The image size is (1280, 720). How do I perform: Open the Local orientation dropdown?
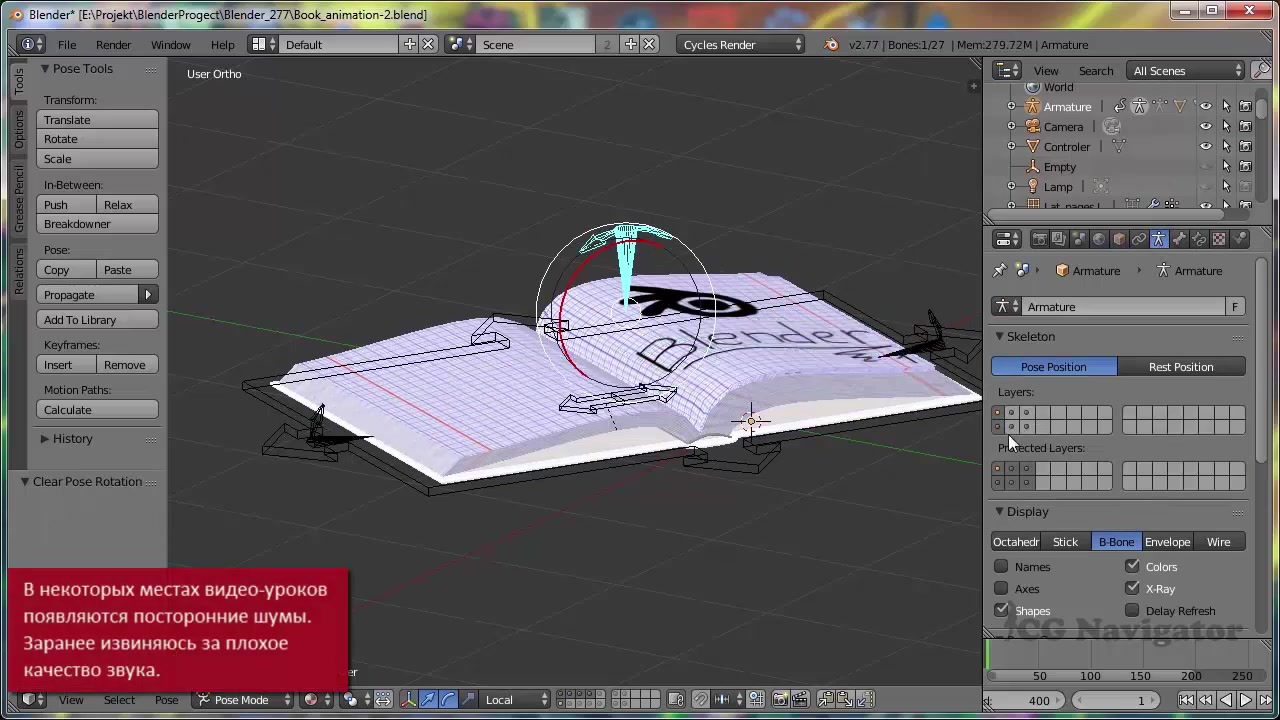tap(516, 699)
